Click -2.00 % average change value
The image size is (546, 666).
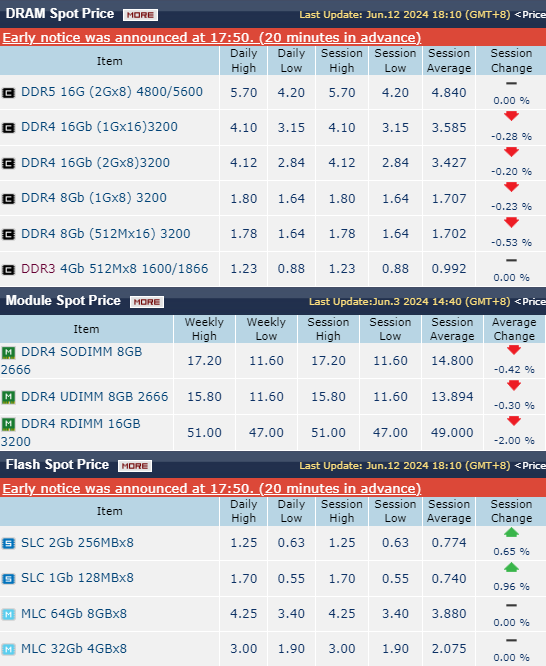click(x=514, y=441)
